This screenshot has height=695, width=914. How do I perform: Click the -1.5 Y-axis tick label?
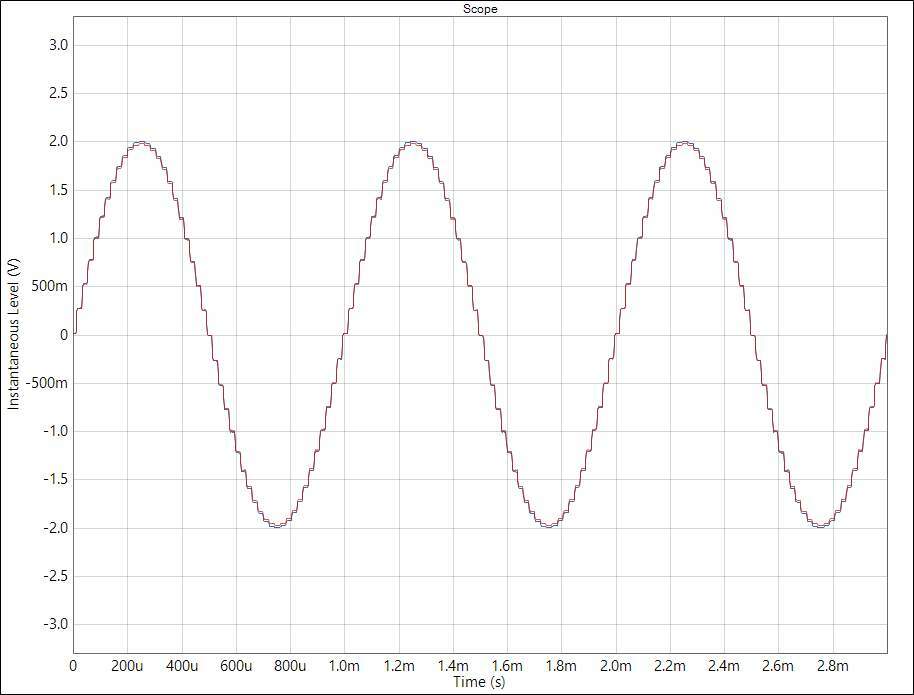[x=55, y=479]
